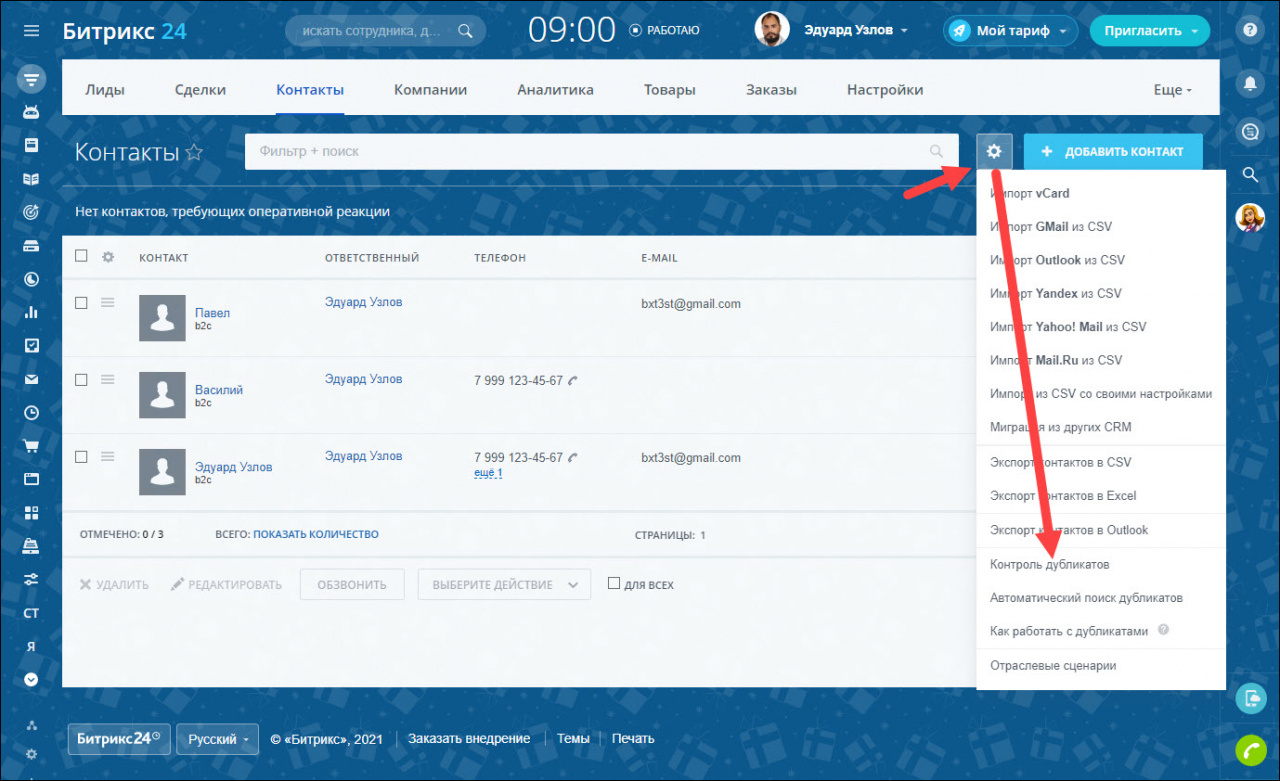Click magnifier icon in filter search box

(936, 151)
